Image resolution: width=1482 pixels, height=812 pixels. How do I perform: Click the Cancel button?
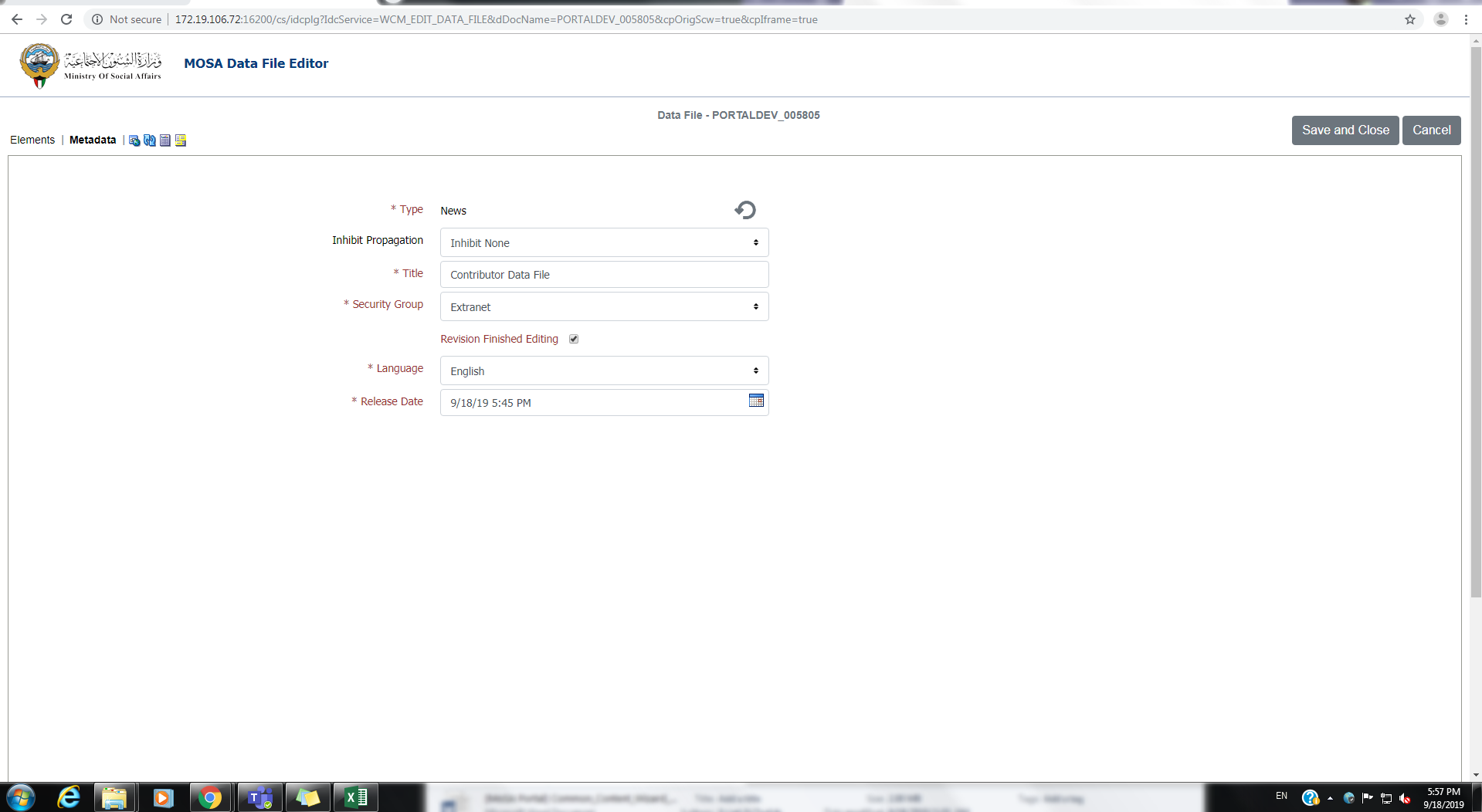[1431, 130]
